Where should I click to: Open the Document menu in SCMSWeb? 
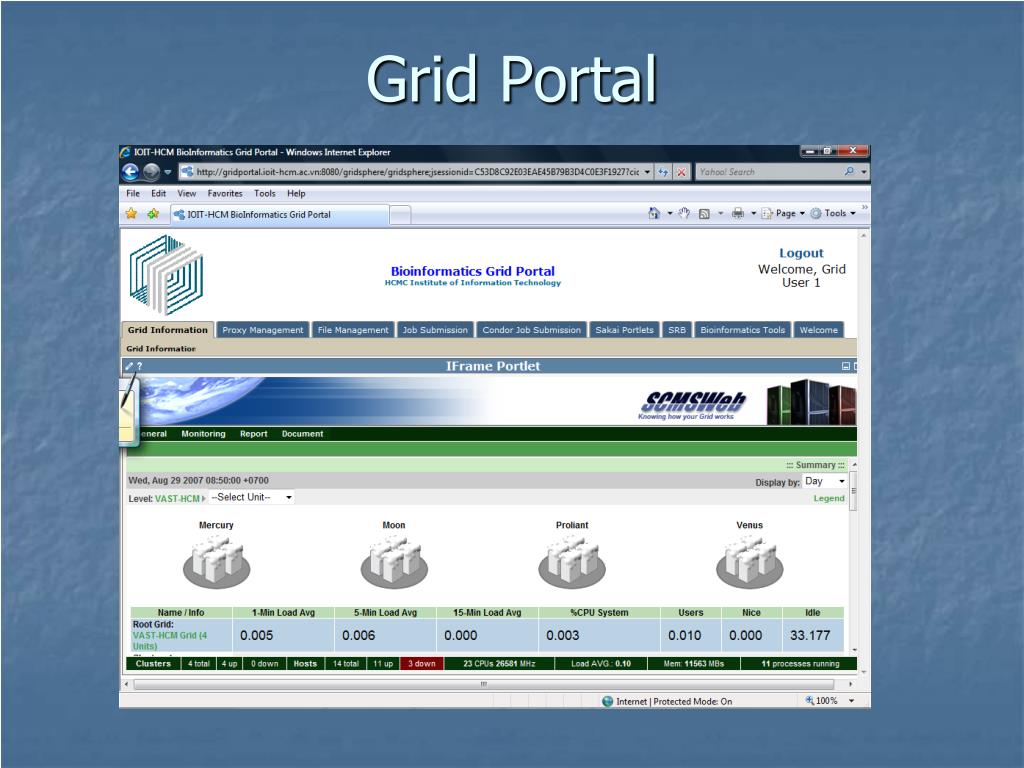(302, 434)
